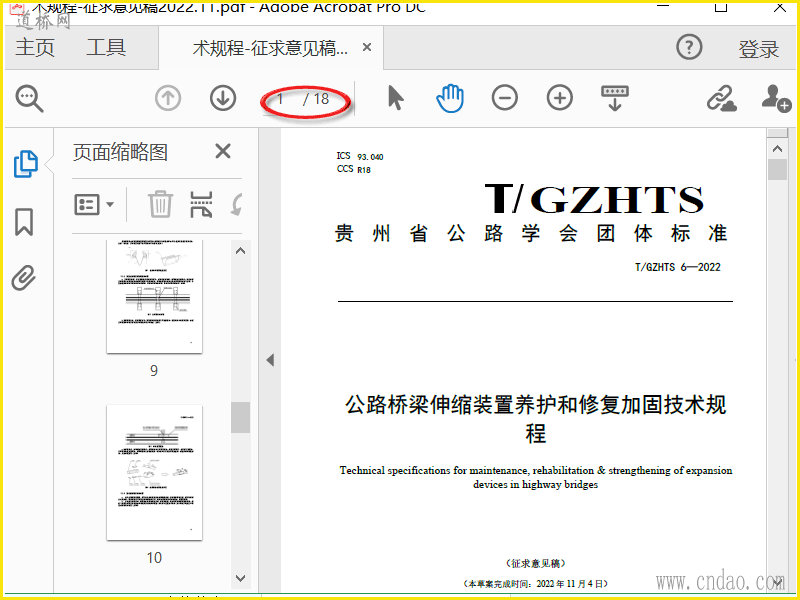Click the thumbnail panel scrollbar handle

pyautogui.click(x=240, y=417)
